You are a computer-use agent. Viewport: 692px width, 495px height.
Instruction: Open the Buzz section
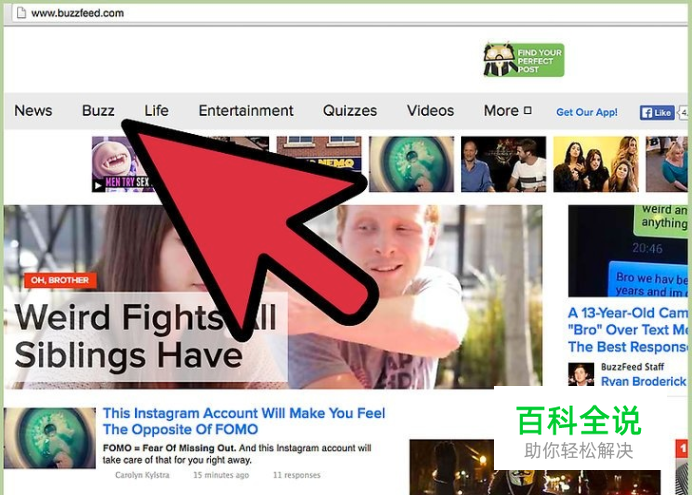[98, 110]
